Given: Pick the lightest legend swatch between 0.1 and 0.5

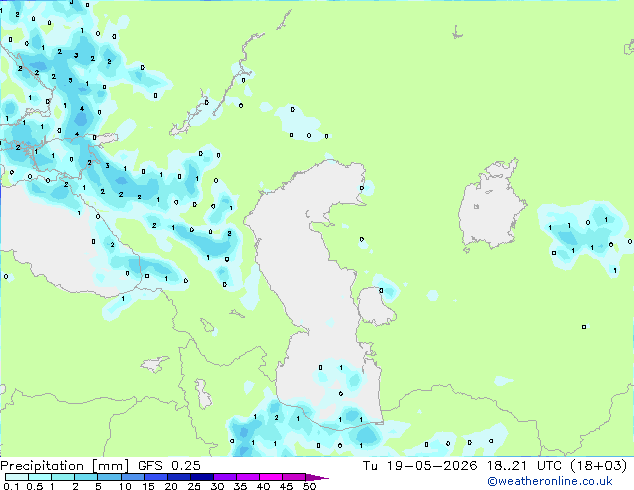Looking at the screenshot, I should click(17, 477).
